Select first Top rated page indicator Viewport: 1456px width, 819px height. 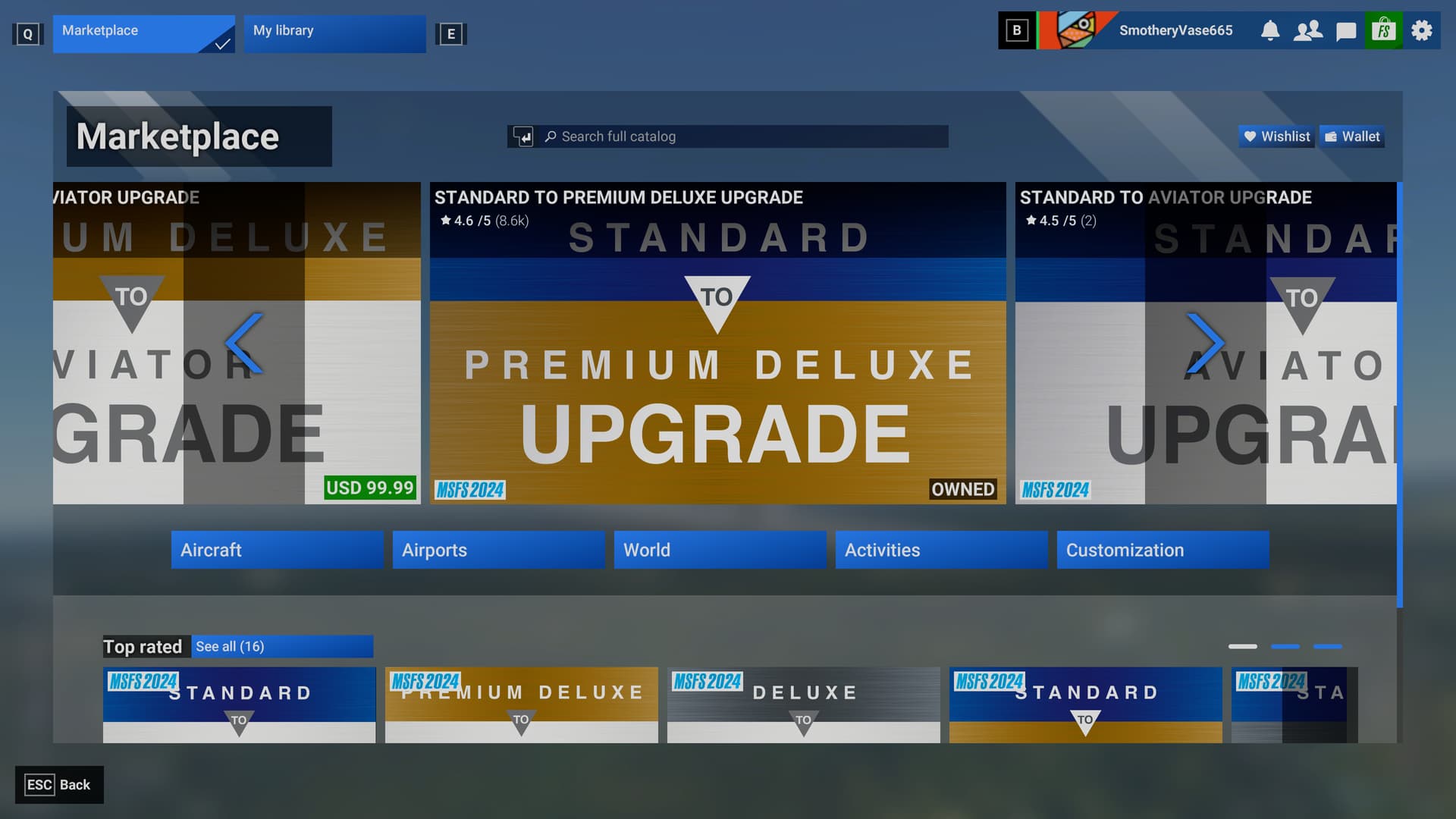click(1243, 646)
